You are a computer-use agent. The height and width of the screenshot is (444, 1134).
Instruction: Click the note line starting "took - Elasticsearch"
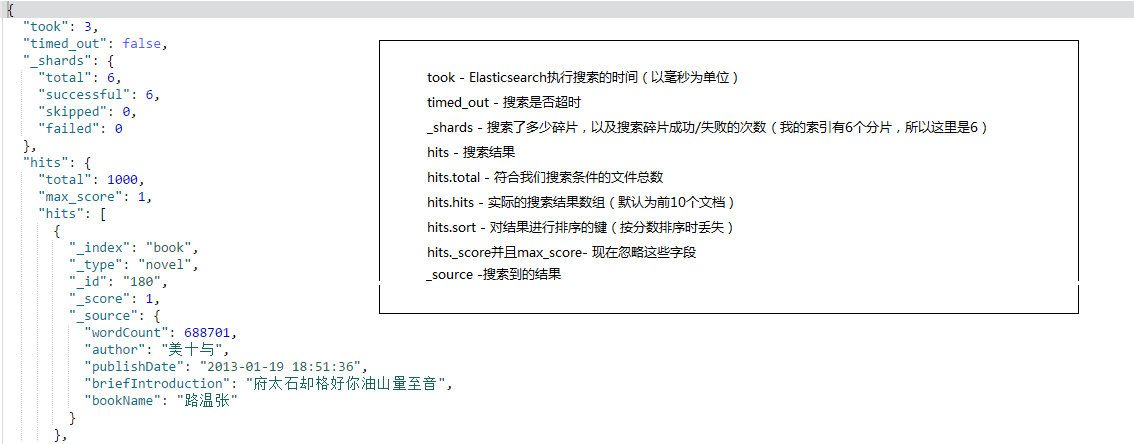[x=583, y=77]
